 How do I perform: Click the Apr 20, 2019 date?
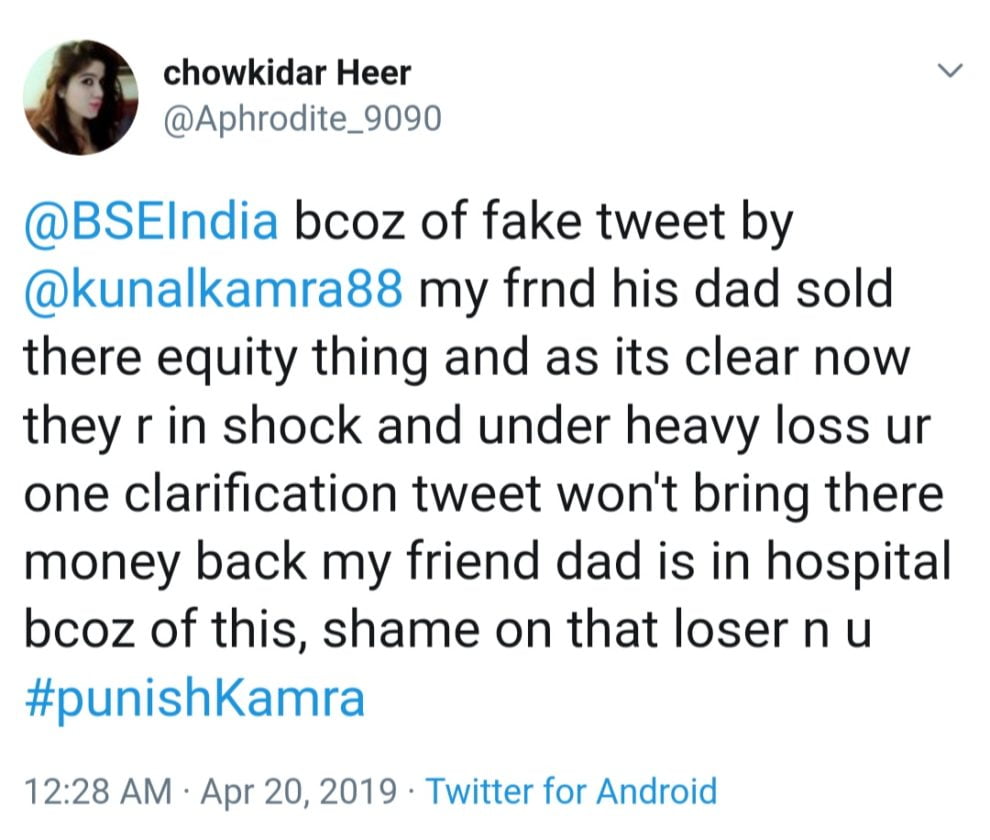(297, 791)
